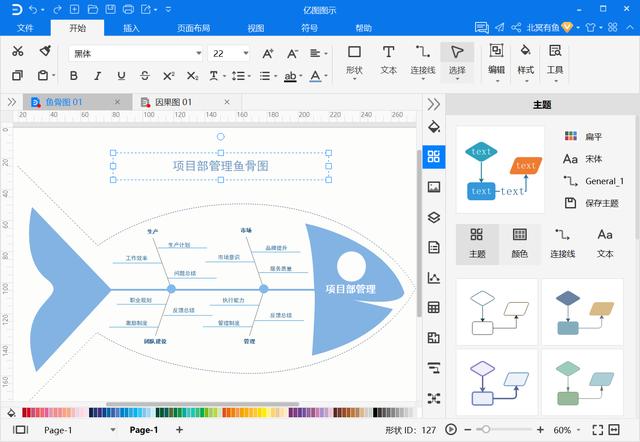The height and width of the screenshot is (442, 640).
Task: Open the Table panel in right sidebar
Action: 433,308
